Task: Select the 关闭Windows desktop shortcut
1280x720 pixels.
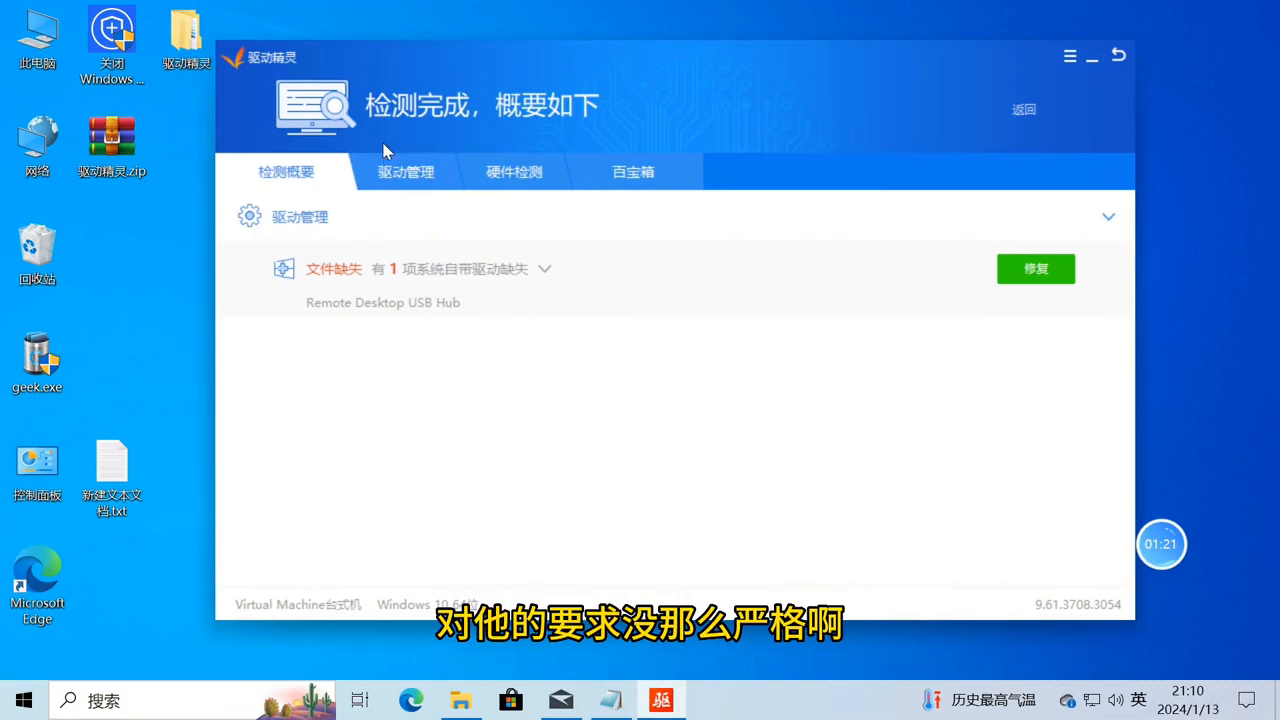Action: (x=112, y=46)
